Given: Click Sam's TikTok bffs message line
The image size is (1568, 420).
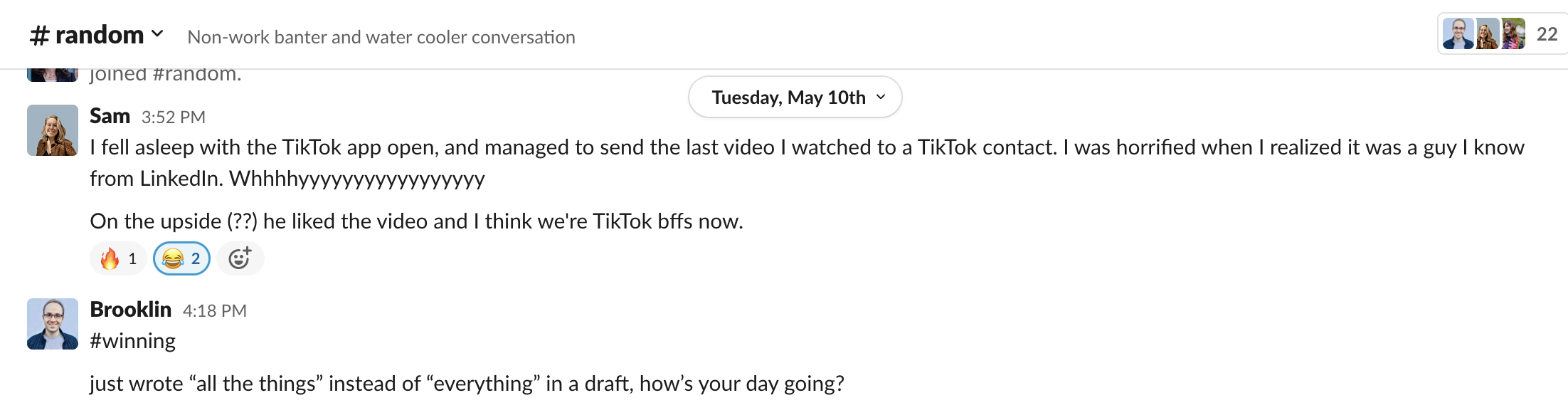Looking at the screenshot, I should [416, 221].
